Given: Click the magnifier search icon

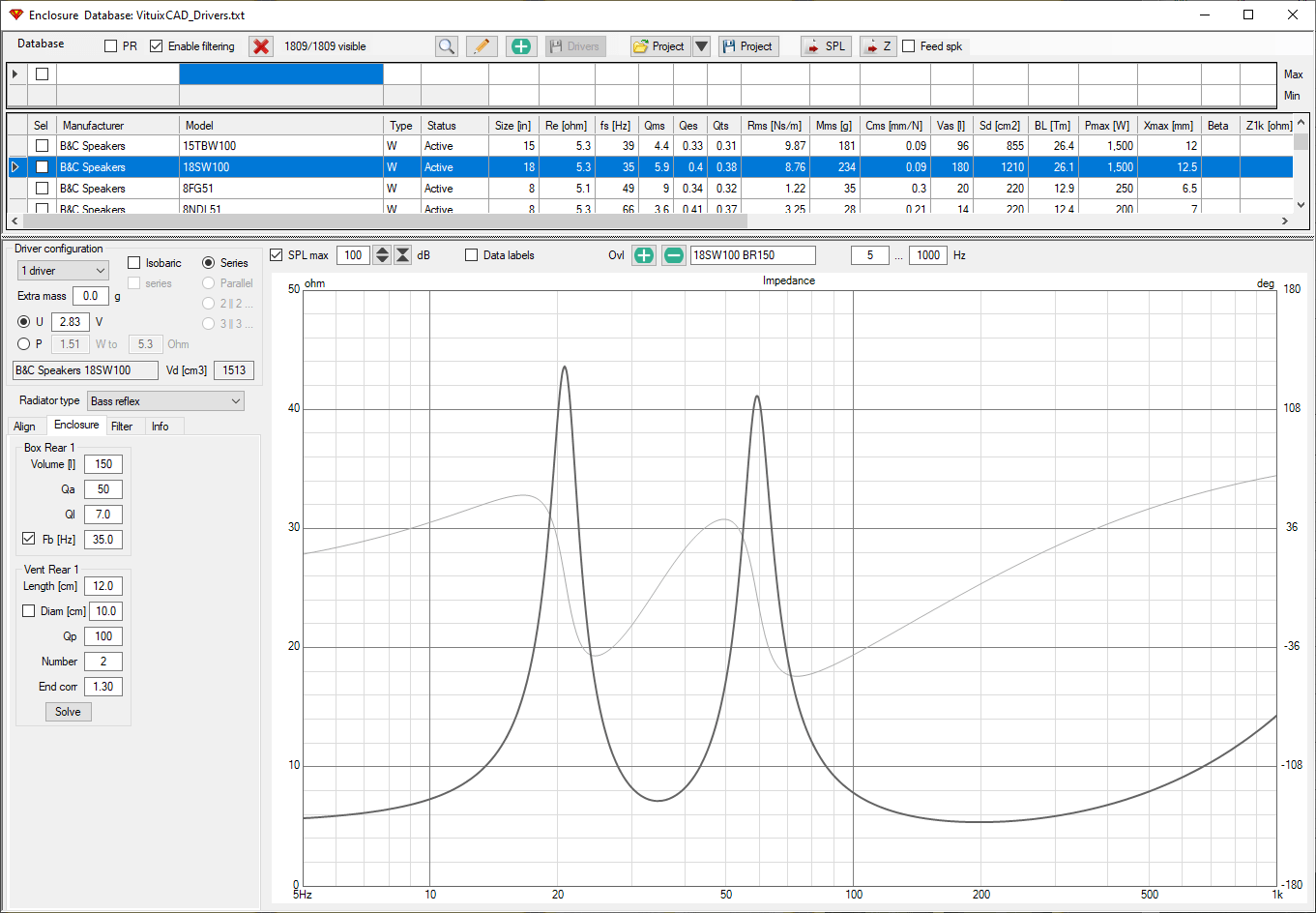Looking at the screenshot, I should (x=446, y=46).
